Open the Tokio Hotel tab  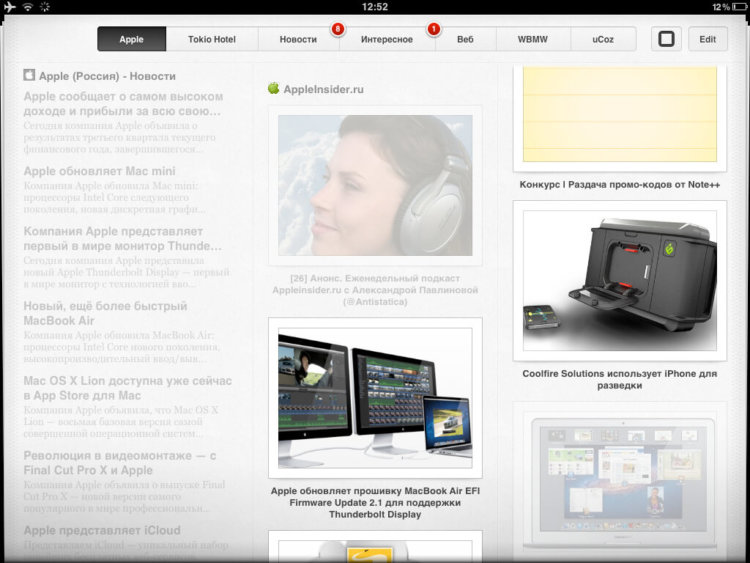click(212, 39)
